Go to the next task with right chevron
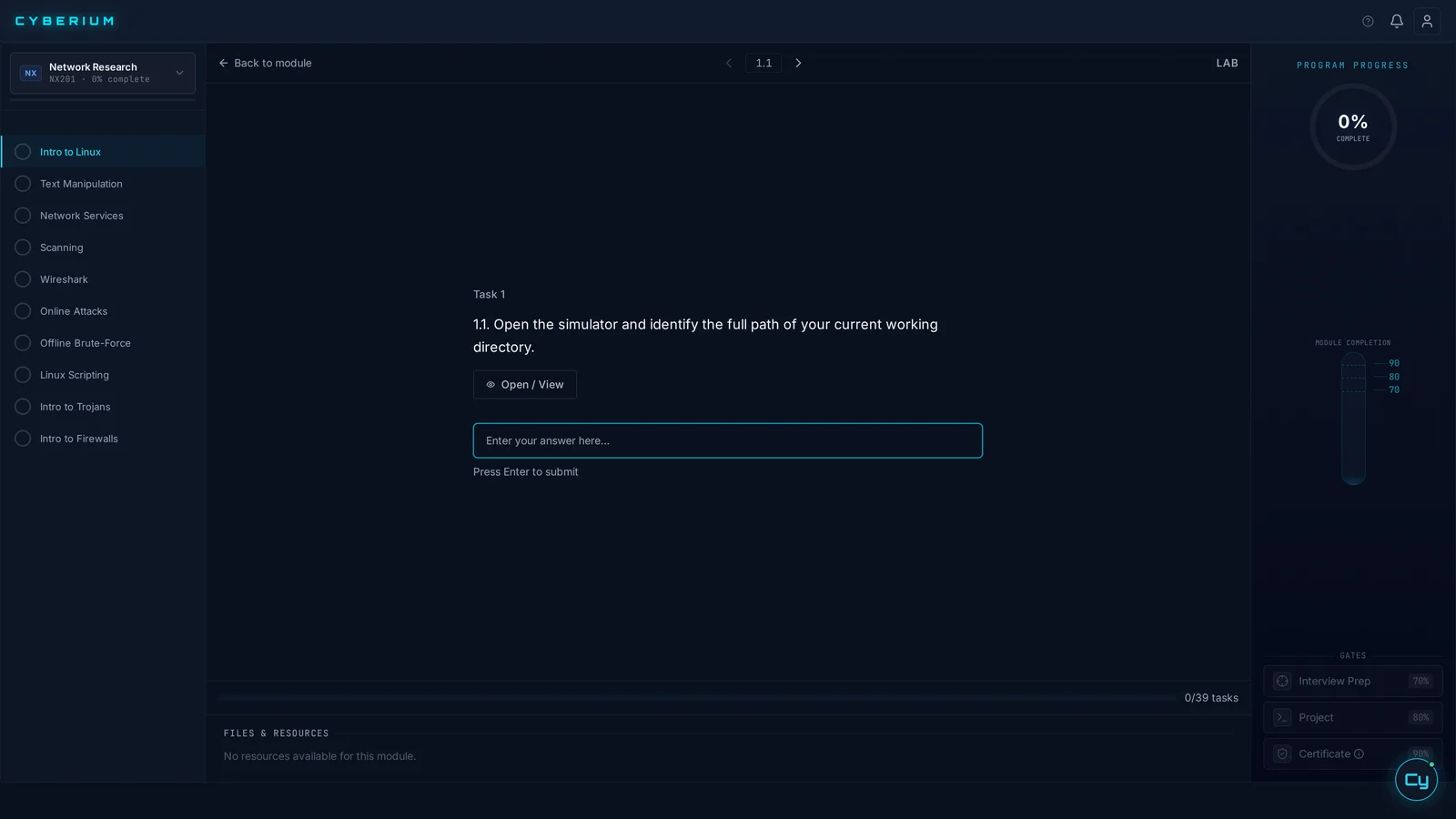The height and width of the screenshot is (819, 1456). point(799,63)
